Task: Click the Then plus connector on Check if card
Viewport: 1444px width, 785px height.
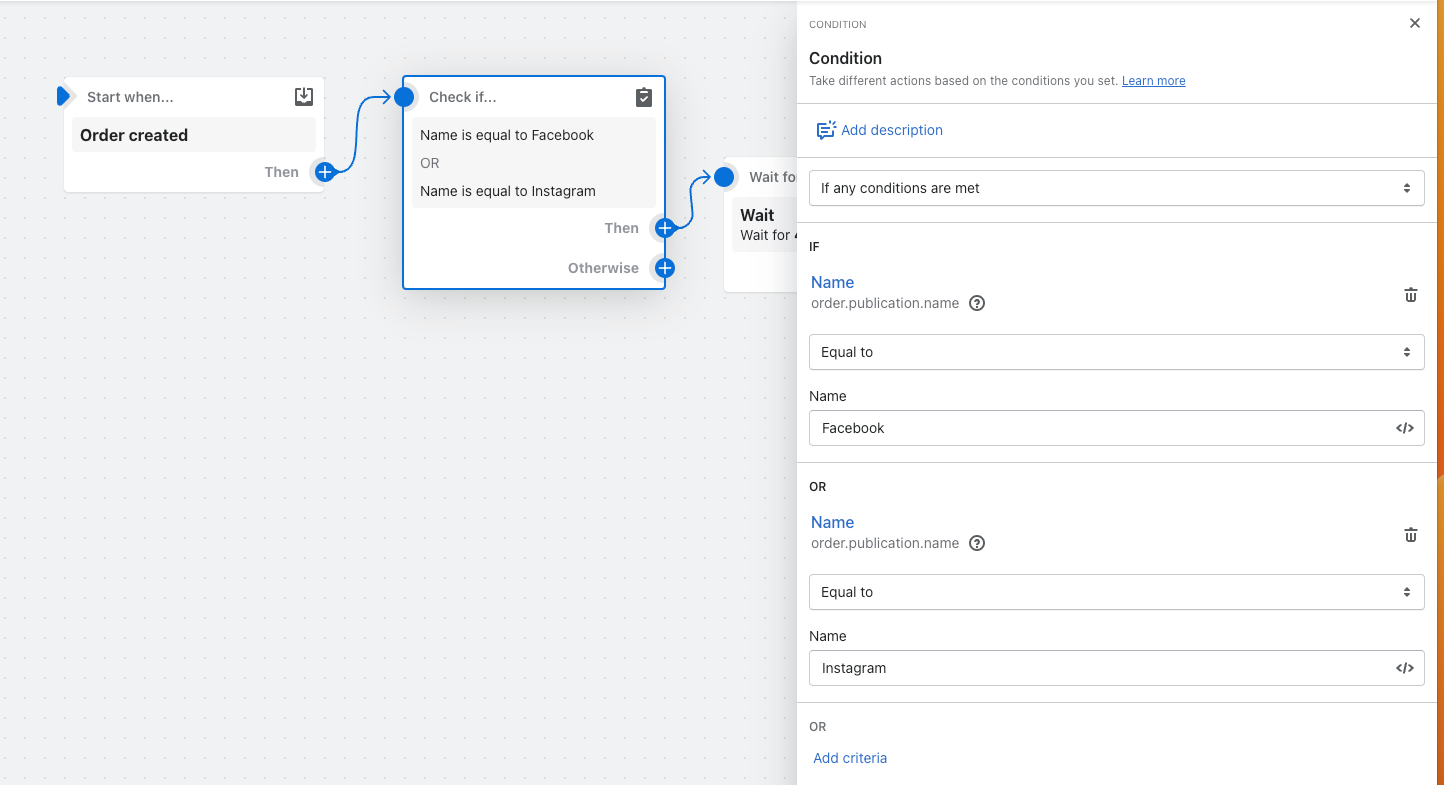Action: pos(664,228)
